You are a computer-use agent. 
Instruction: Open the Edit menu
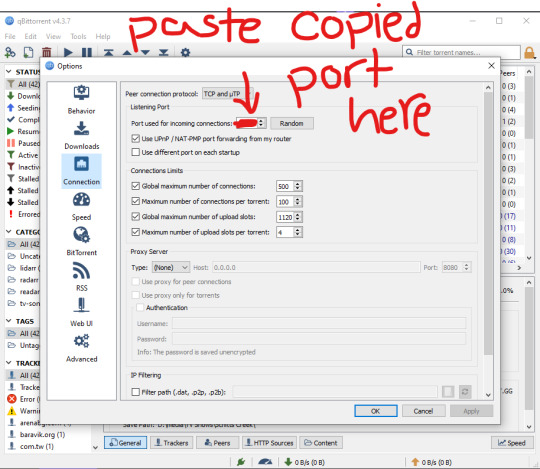click(30, 36)
